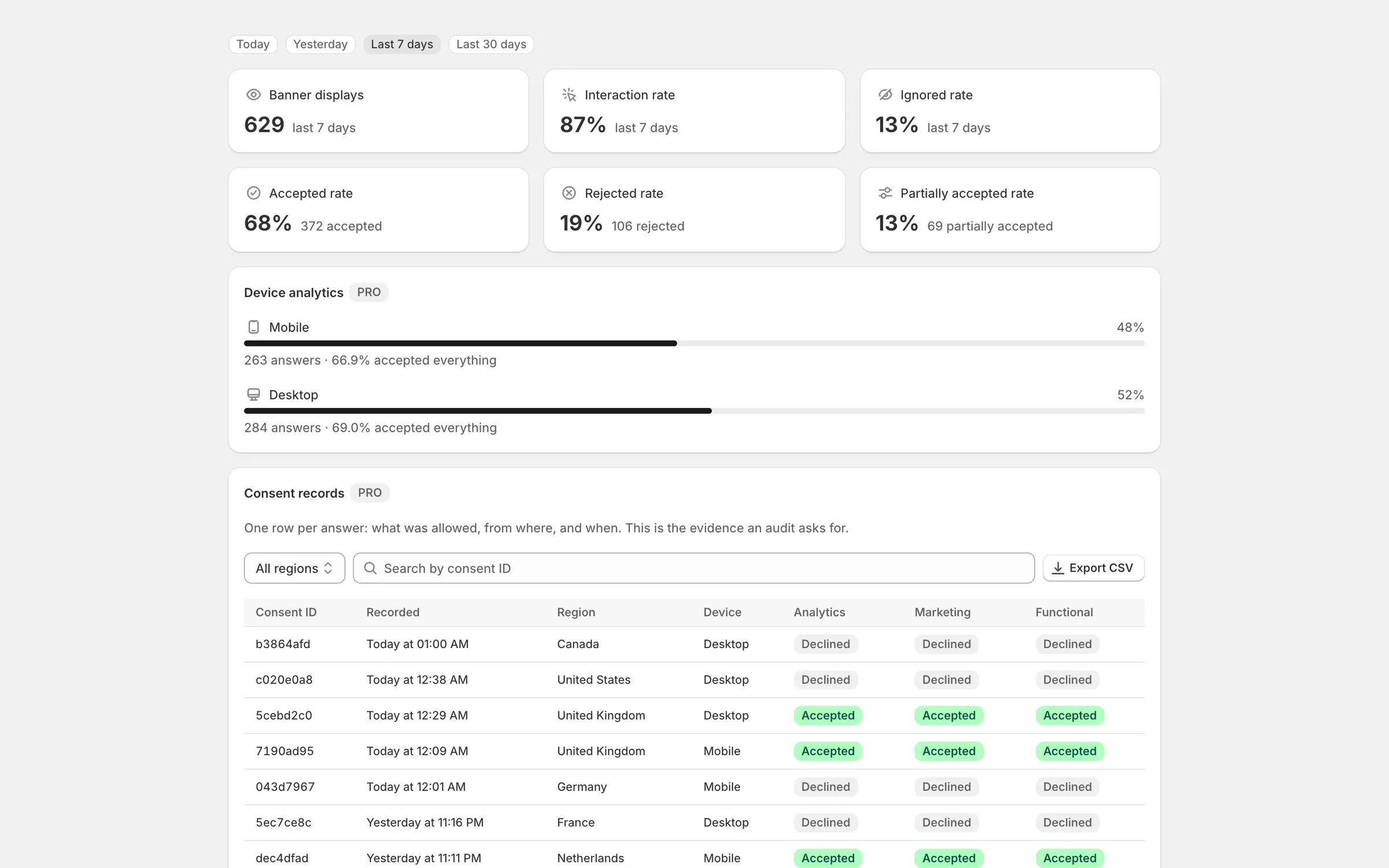Click consent ID 5cebd2c0
Viewport: 1389px width, 868px height.
tap(284, 716)
